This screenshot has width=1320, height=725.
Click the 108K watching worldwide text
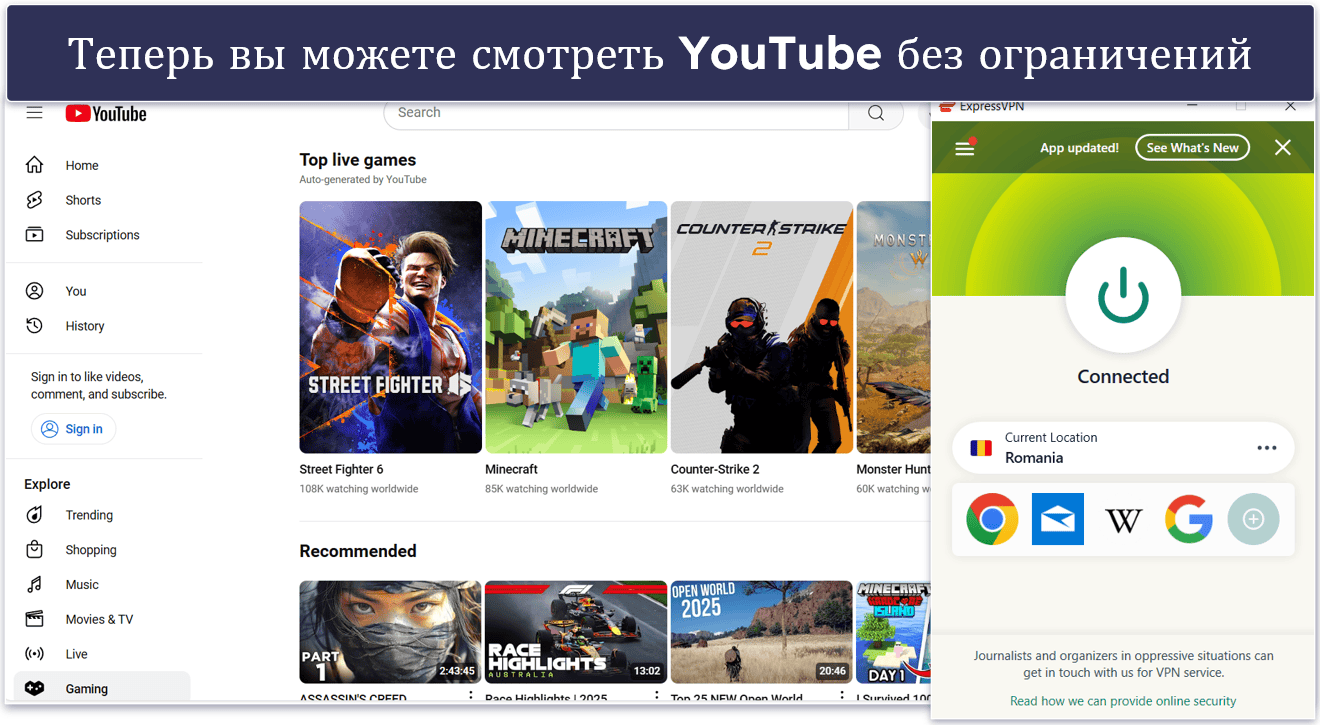[359, 489]
